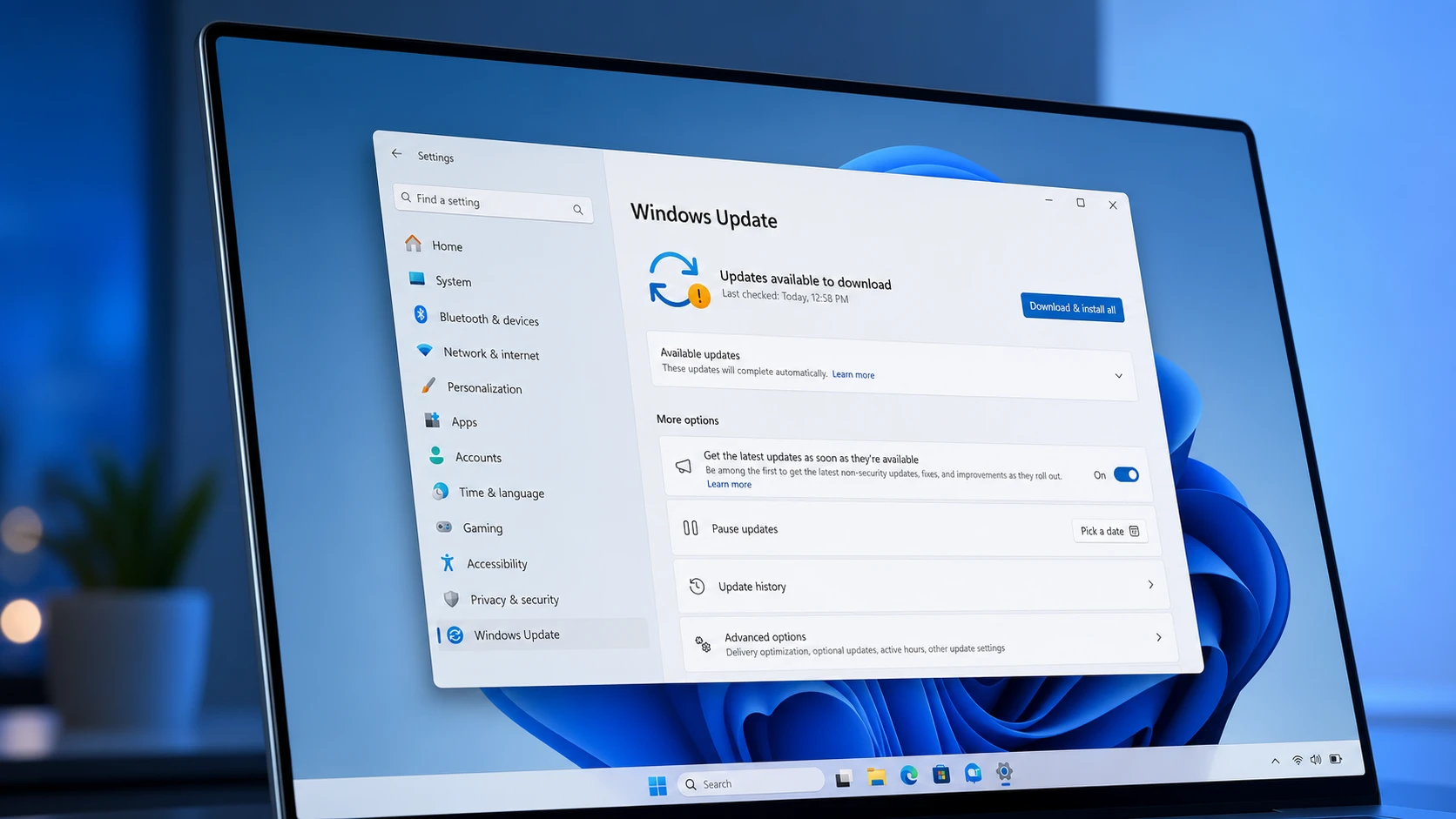Image resolution: width=1456 pixels, height=819 pixels.
Task: Click Last checked: Today, 12:58 PM text
Action: [x=785, y=296]
